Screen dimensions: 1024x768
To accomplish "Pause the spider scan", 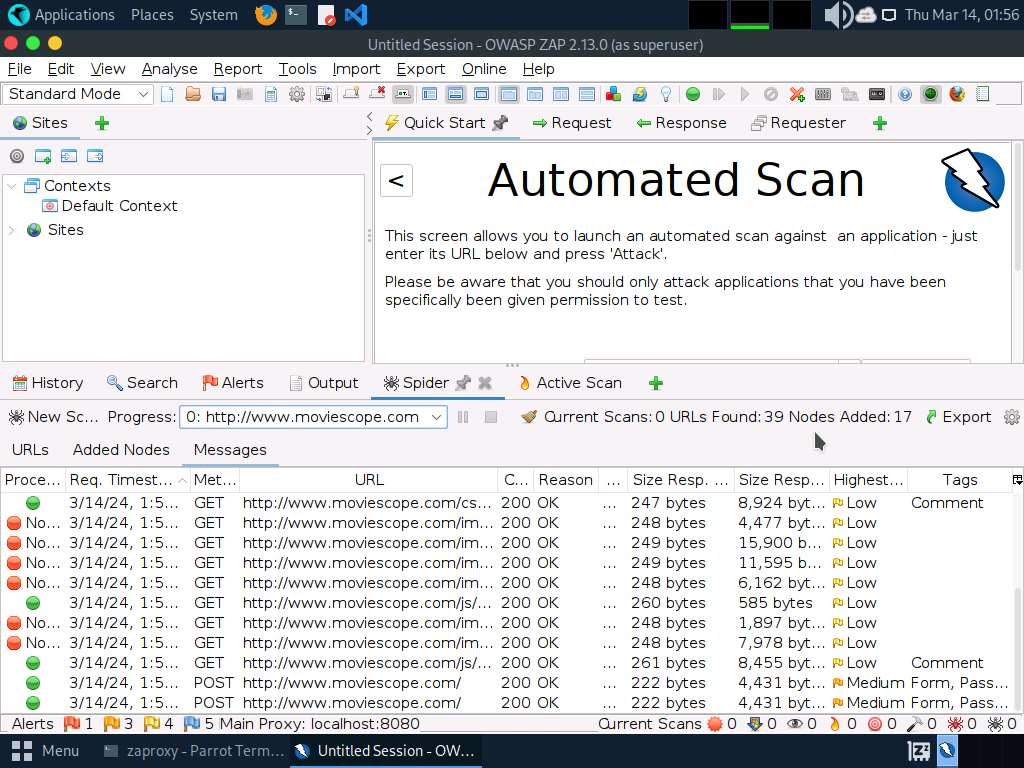I will click(x=463, y=417).
